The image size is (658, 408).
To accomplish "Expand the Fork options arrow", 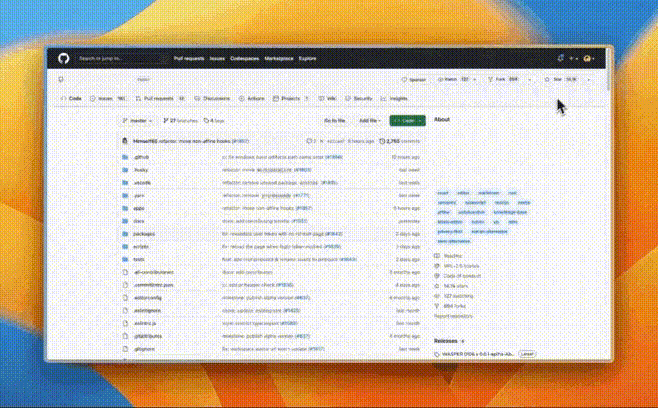I will click(x=529, y=79).
